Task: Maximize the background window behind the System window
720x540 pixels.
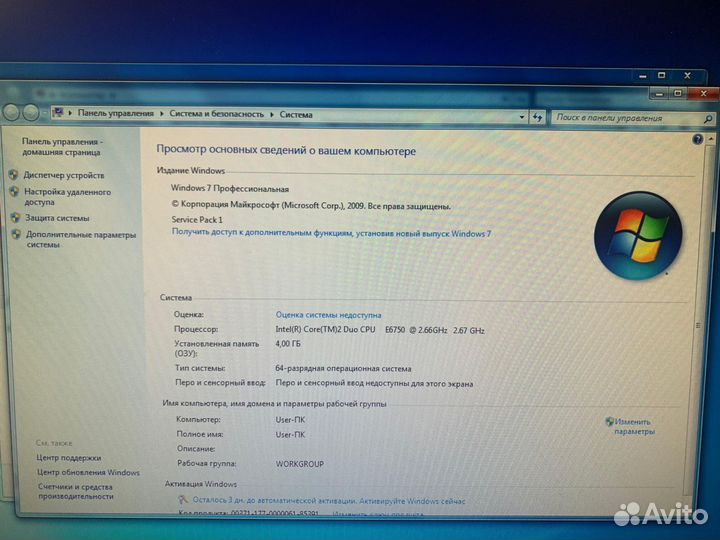Action: 662,75
